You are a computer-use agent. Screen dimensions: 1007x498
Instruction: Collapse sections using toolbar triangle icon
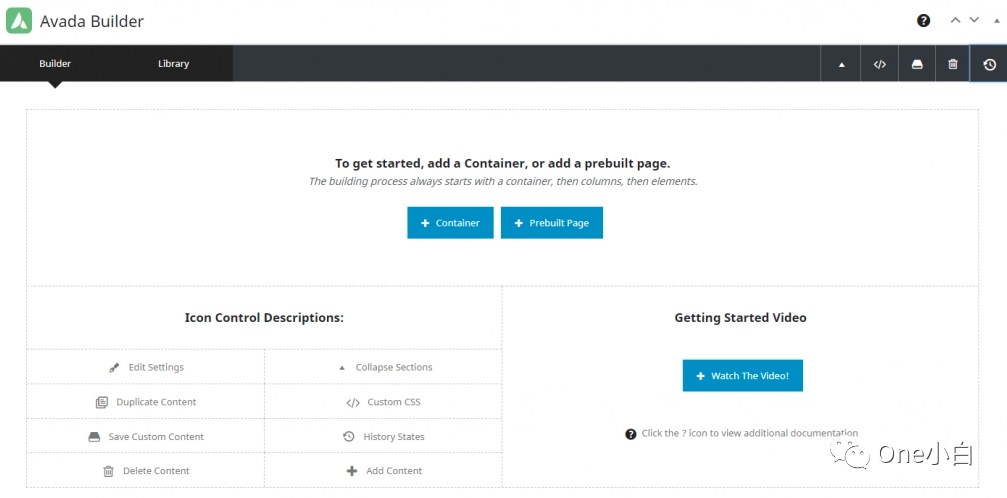[x=841, y=64]
